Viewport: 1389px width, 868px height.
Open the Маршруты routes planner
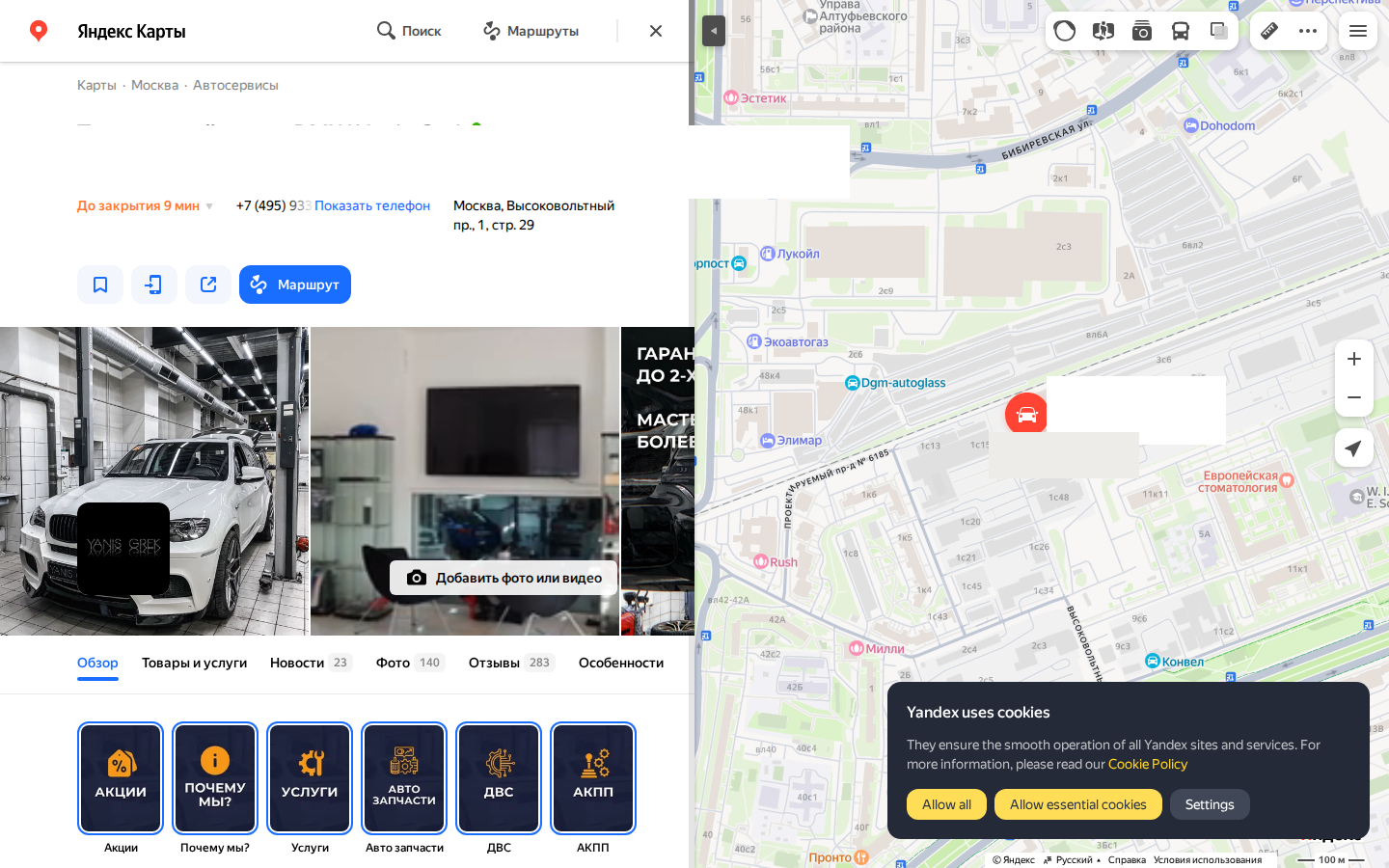tap(531, 31)
